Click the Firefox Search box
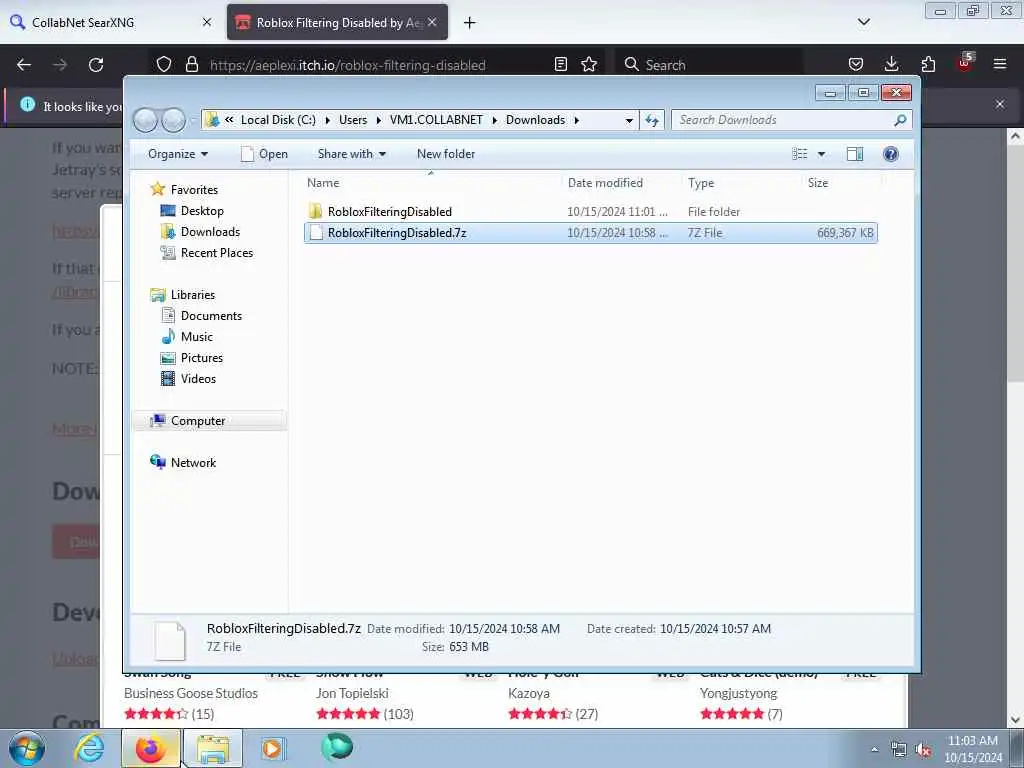 pos(711,65)
